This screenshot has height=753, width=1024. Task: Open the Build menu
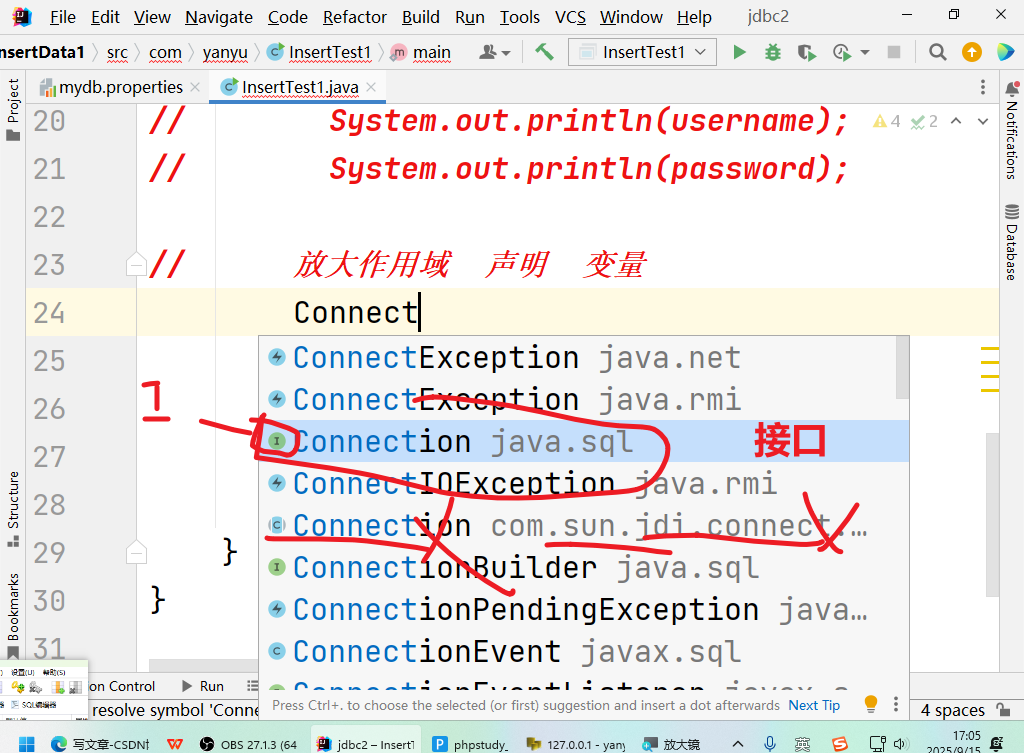click(421, 17)
